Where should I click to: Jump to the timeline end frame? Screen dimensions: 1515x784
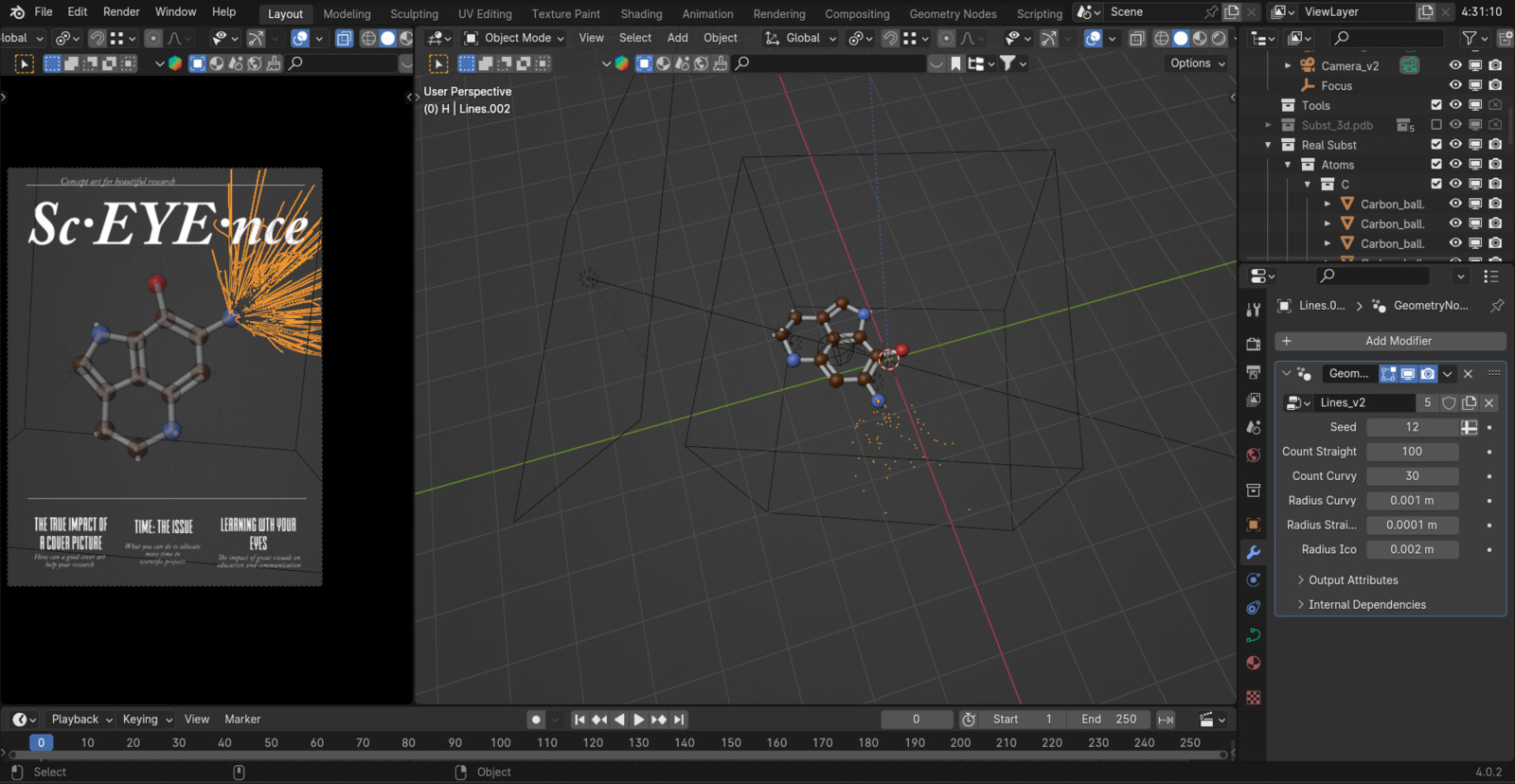(x=679, y=720)
